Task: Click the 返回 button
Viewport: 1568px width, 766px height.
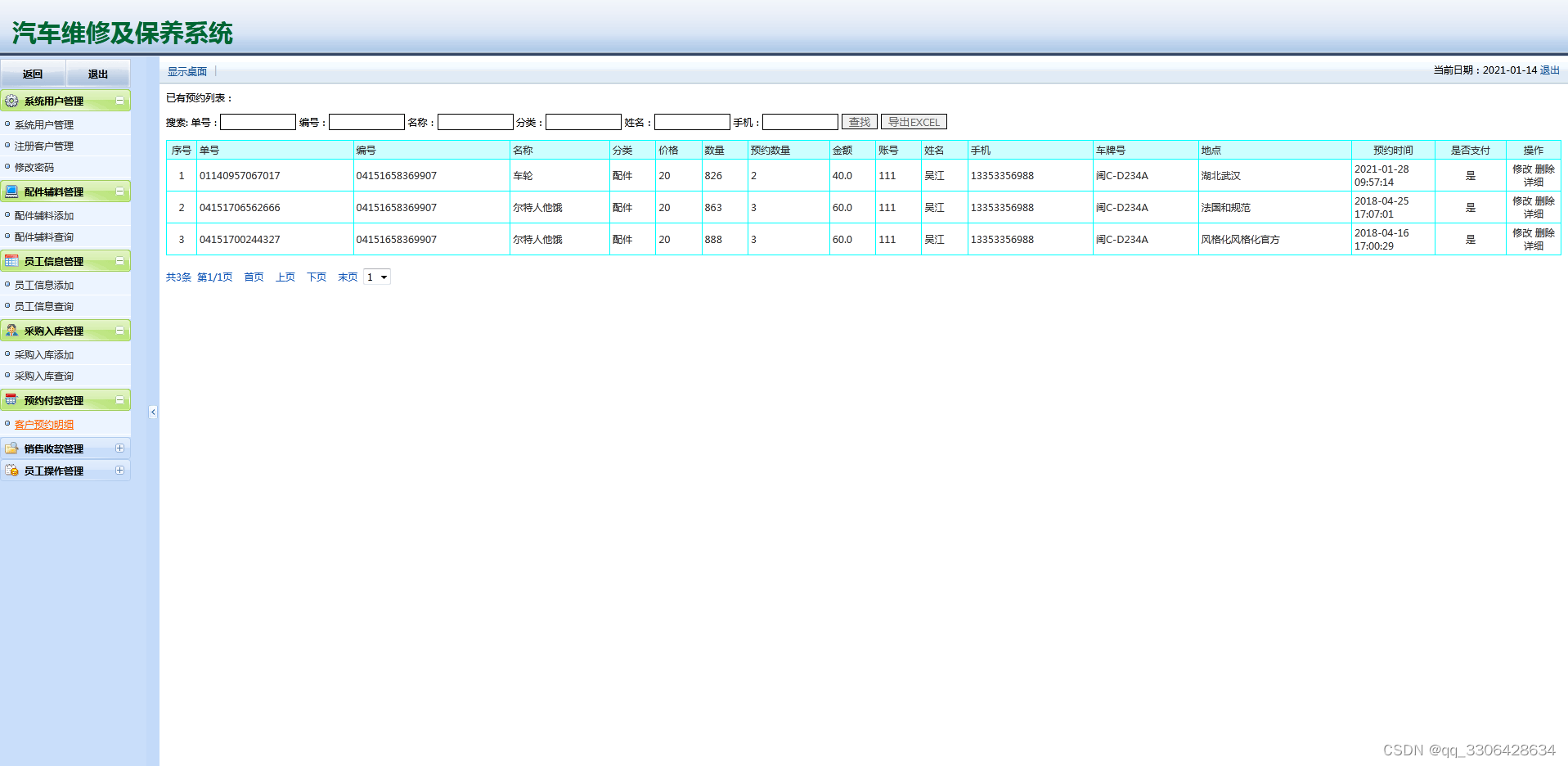Action: (x=33, y=74)
